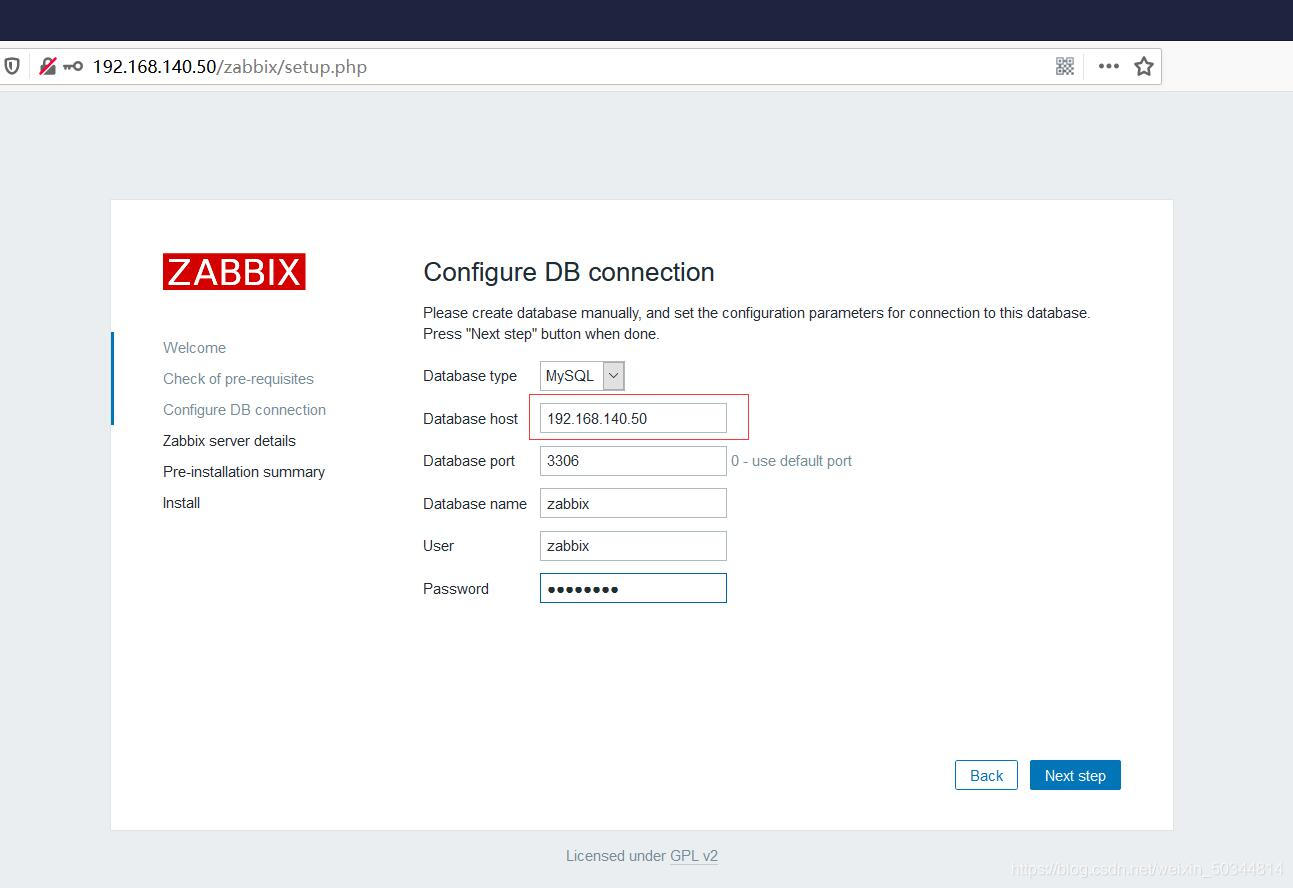Click the ZABBIX logo
This screenshot has width=1293, height=888.
click(x=234, y=272)
